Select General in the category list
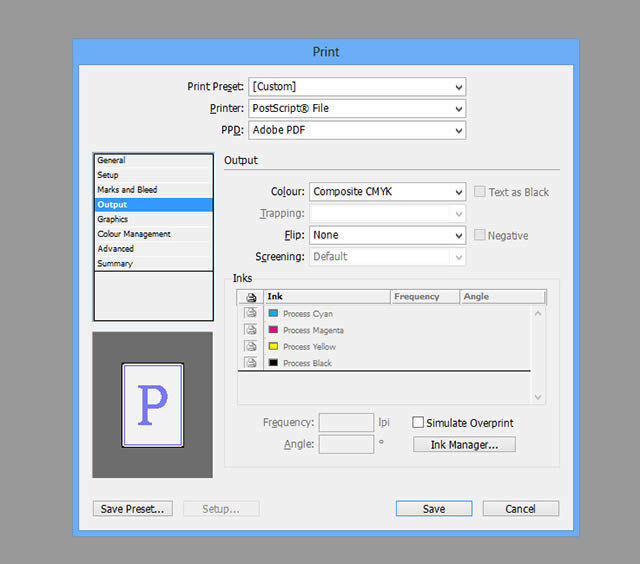This screenshot has height=564, width=640. [x=153, y=160]
